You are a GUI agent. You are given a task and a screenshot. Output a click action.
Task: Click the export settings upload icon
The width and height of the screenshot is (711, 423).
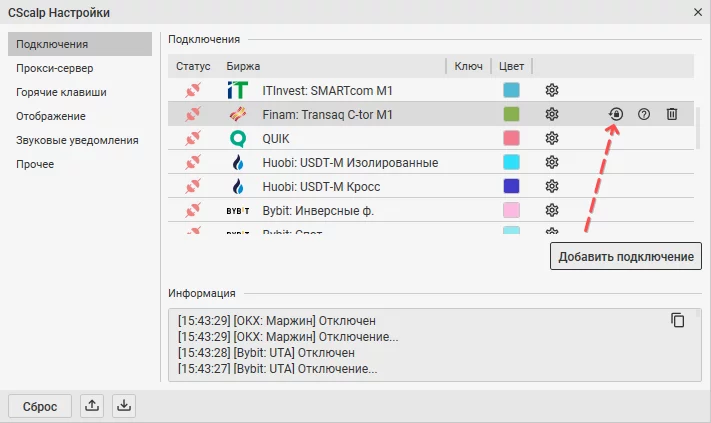(92, 406)
